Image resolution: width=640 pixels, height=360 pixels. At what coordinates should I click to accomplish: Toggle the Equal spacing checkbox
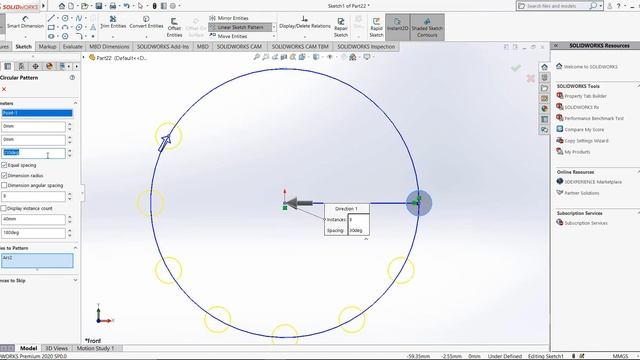4,165
